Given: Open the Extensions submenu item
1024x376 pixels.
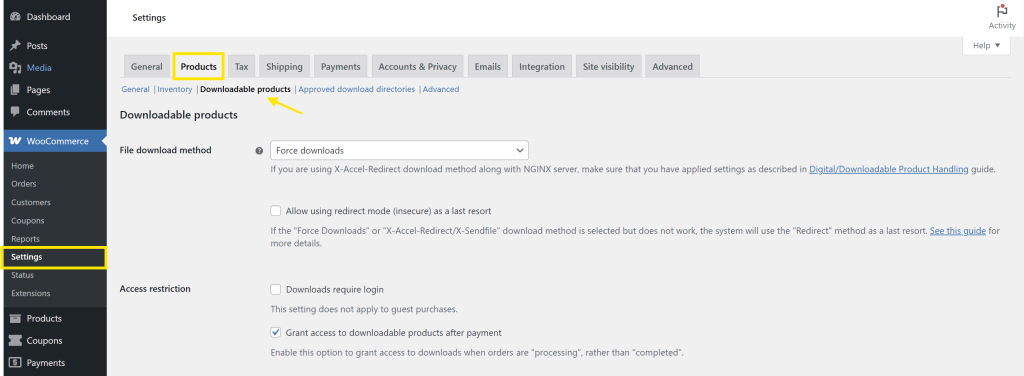Looking at the screenshot, I should [31, 294].
